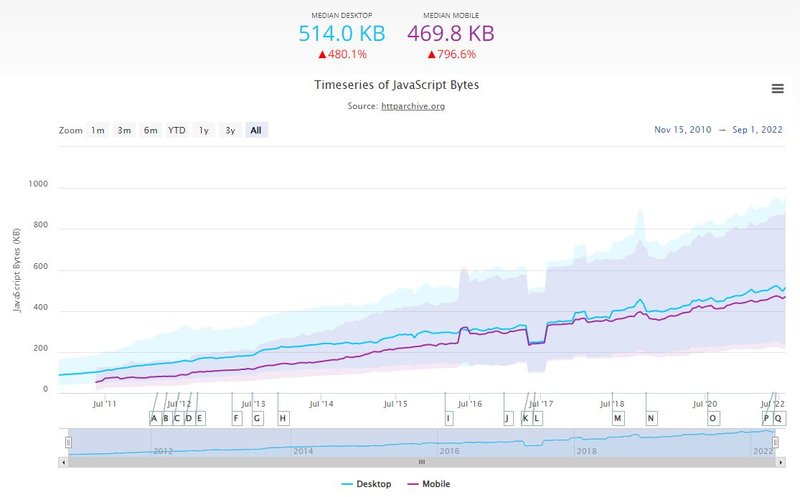The image size is (800, 497).
Task: Open the chart hamburger context menu
Action: tap(777, 89)
